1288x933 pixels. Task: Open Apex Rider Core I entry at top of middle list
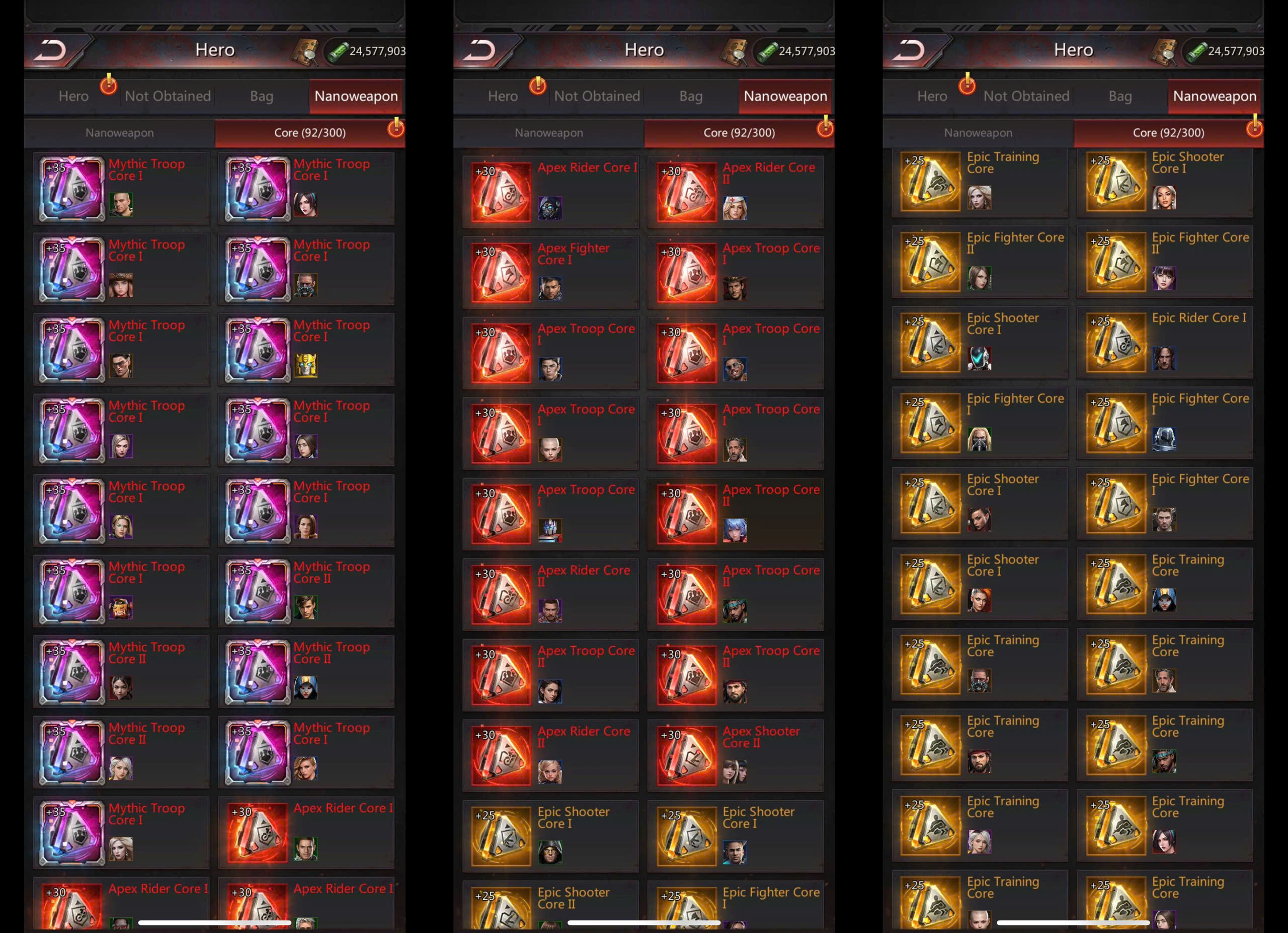pyautogui.click(x=550, y=191)
